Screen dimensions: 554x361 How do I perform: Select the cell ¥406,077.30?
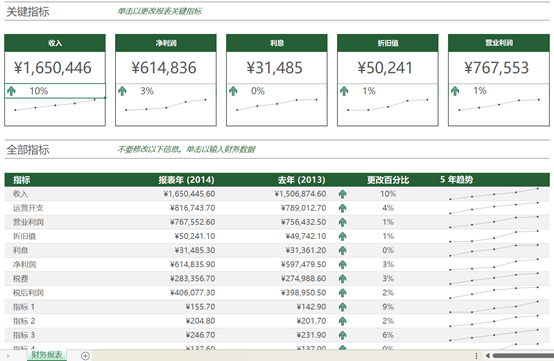(x=192, y=293)
